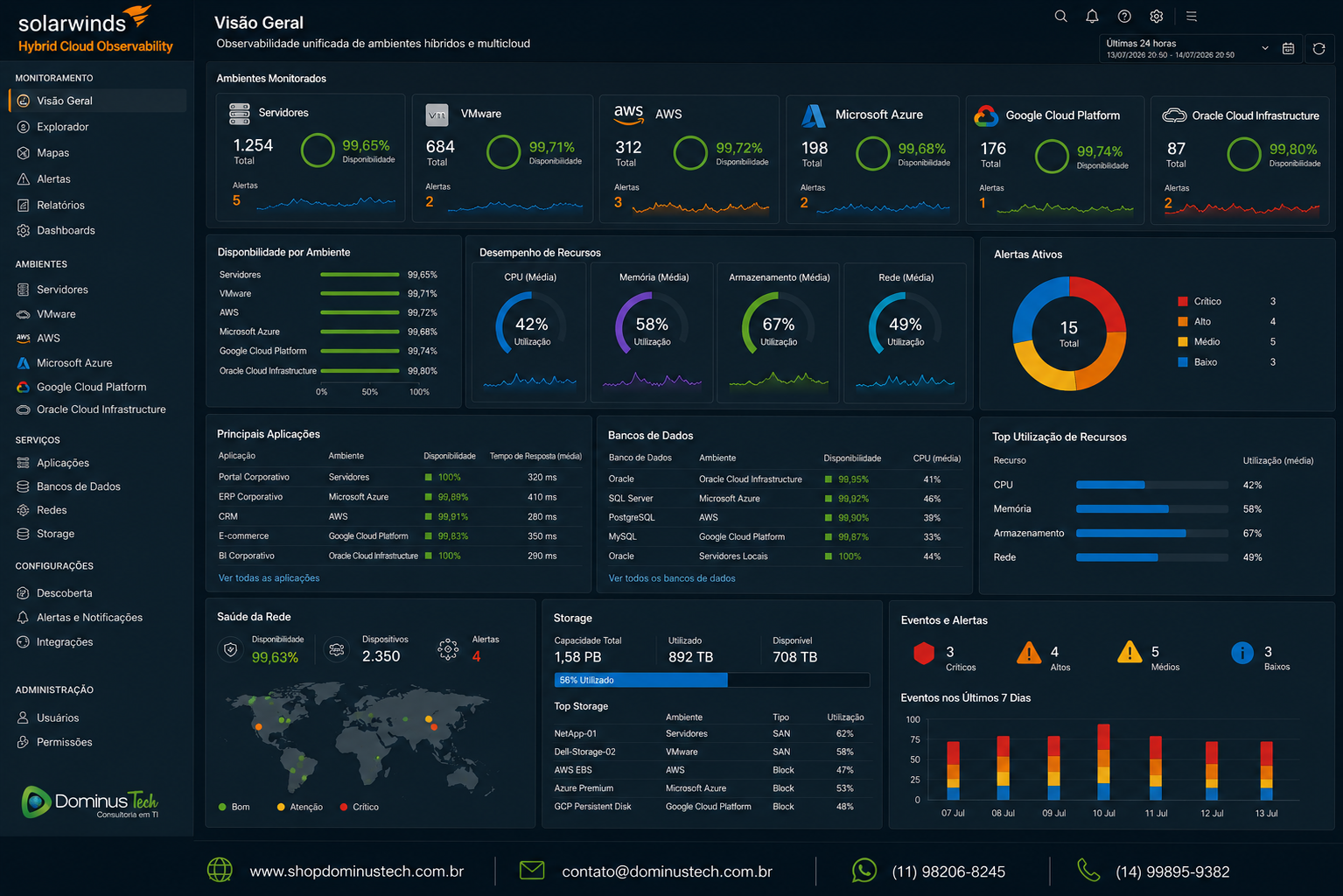Click the Permissões sidebar icon
The image size is (1343, 896).
[x=24, y=742]
